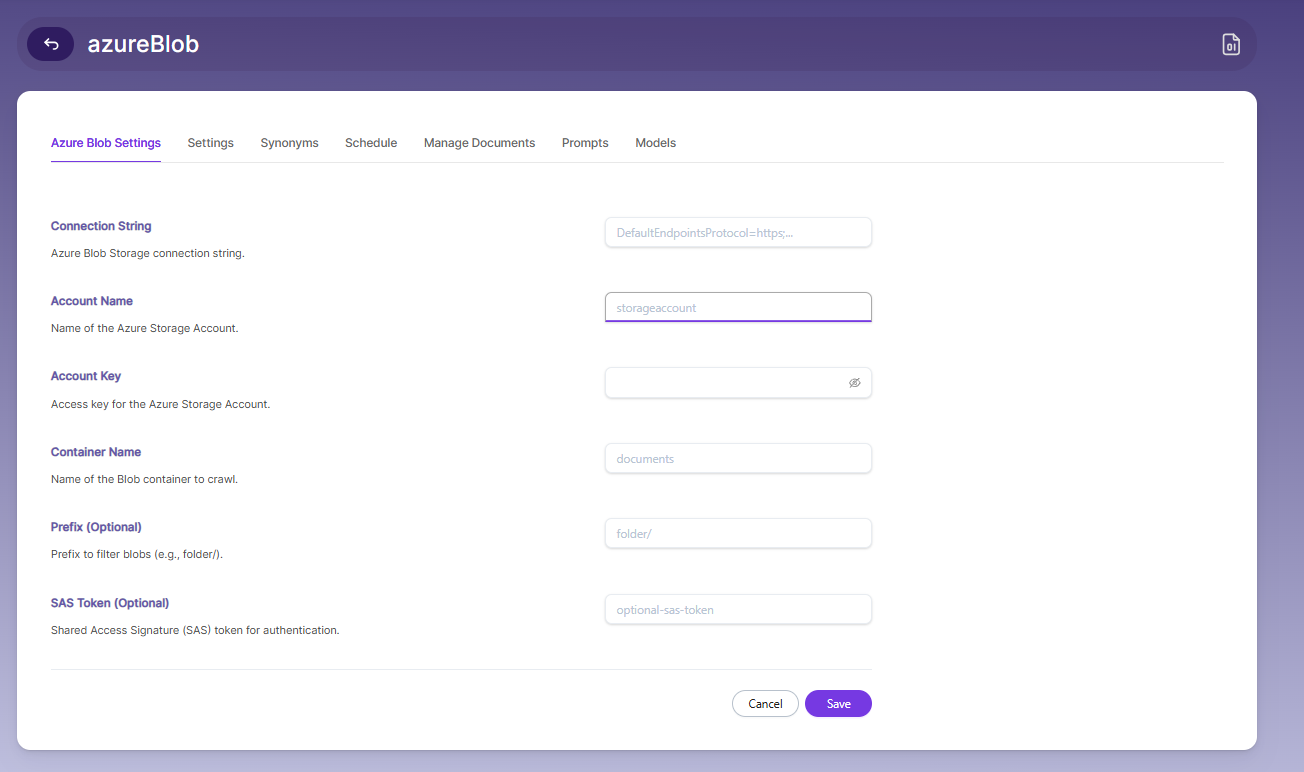Select the Azure Blob Settings tab
The width and height of the screenshot is (1304, 772).
[106, 143]
